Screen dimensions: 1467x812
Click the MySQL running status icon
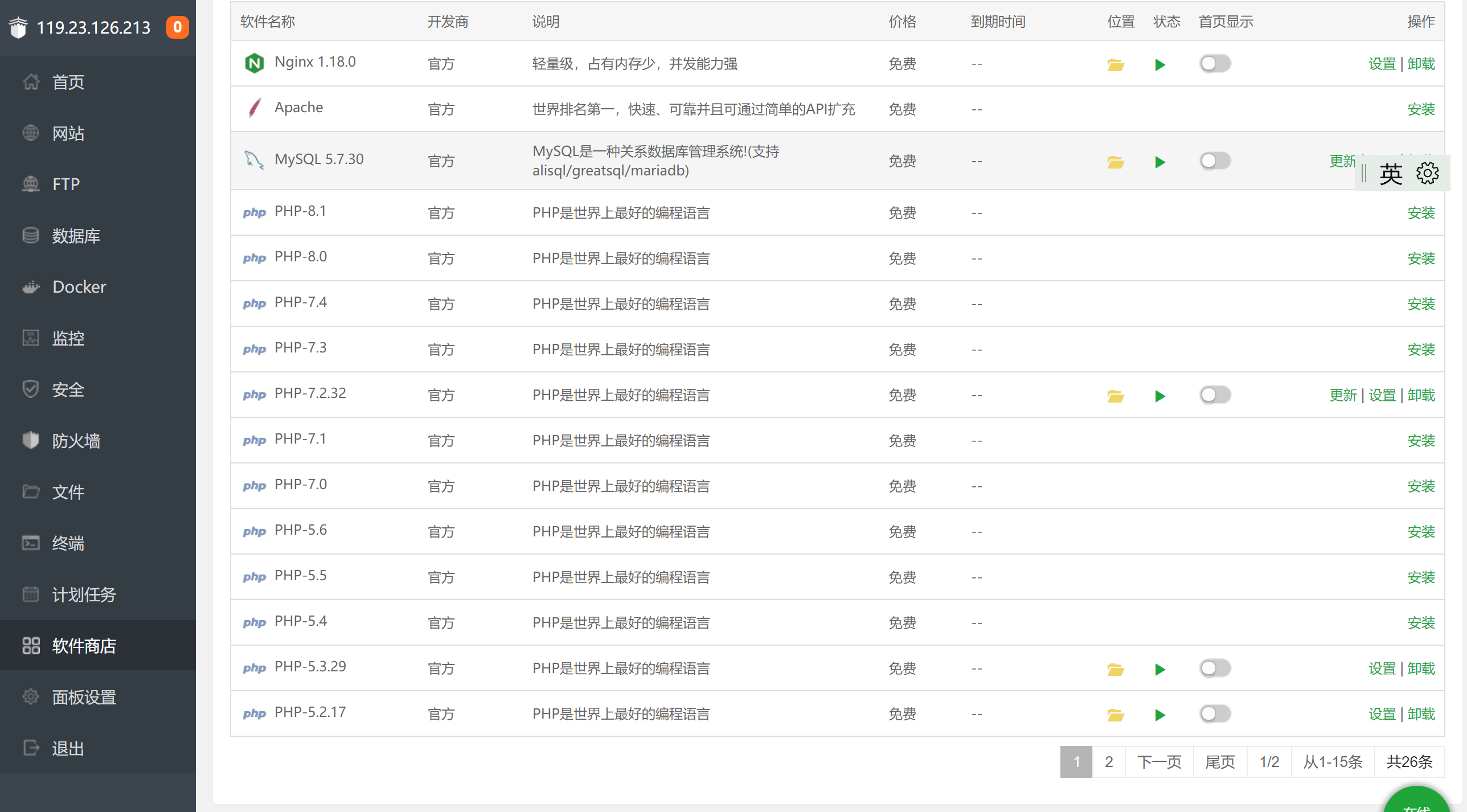1159,162
